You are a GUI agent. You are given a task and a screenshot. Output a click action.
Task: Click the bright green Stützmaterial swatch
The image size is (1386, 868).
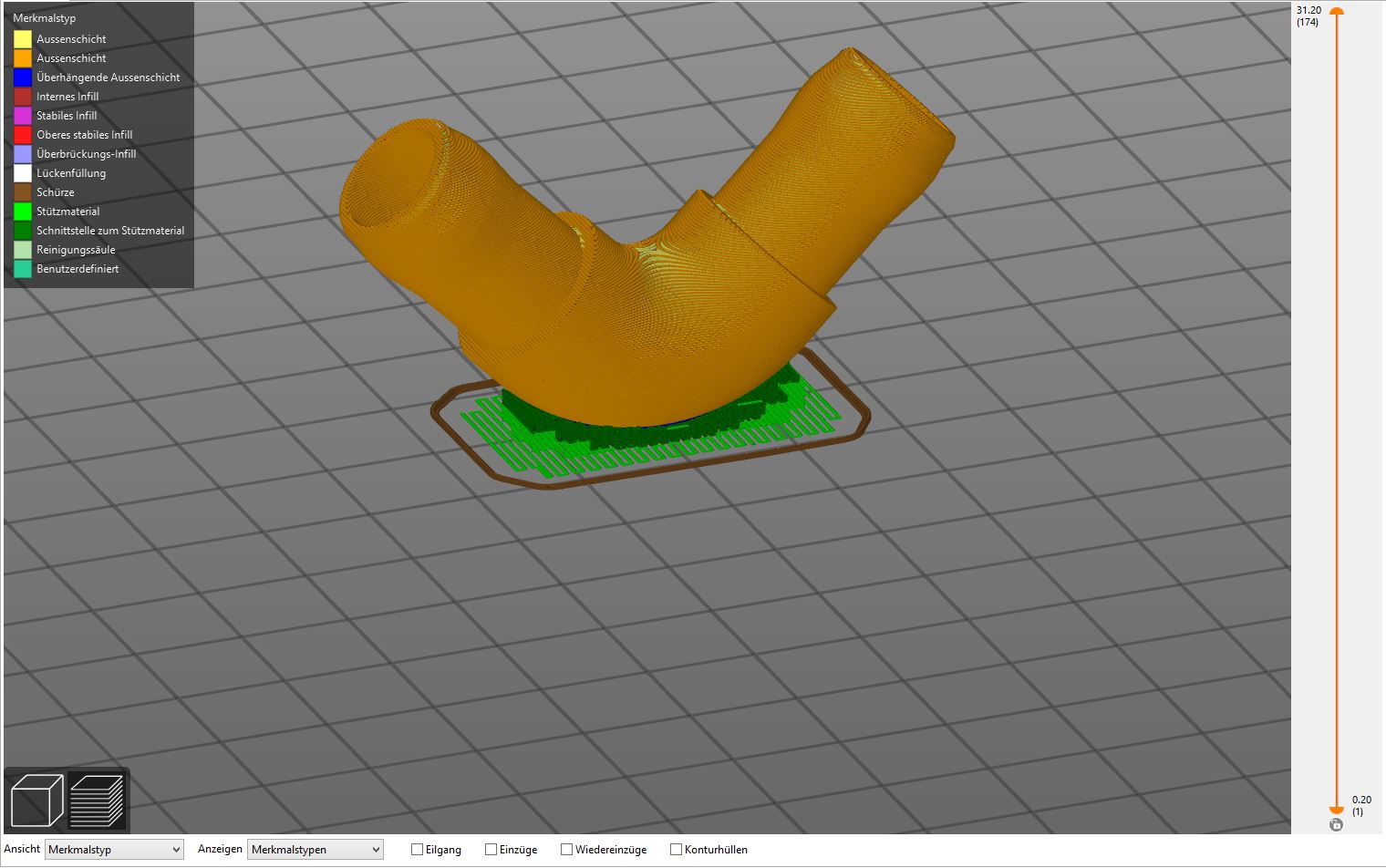(23, 212)
